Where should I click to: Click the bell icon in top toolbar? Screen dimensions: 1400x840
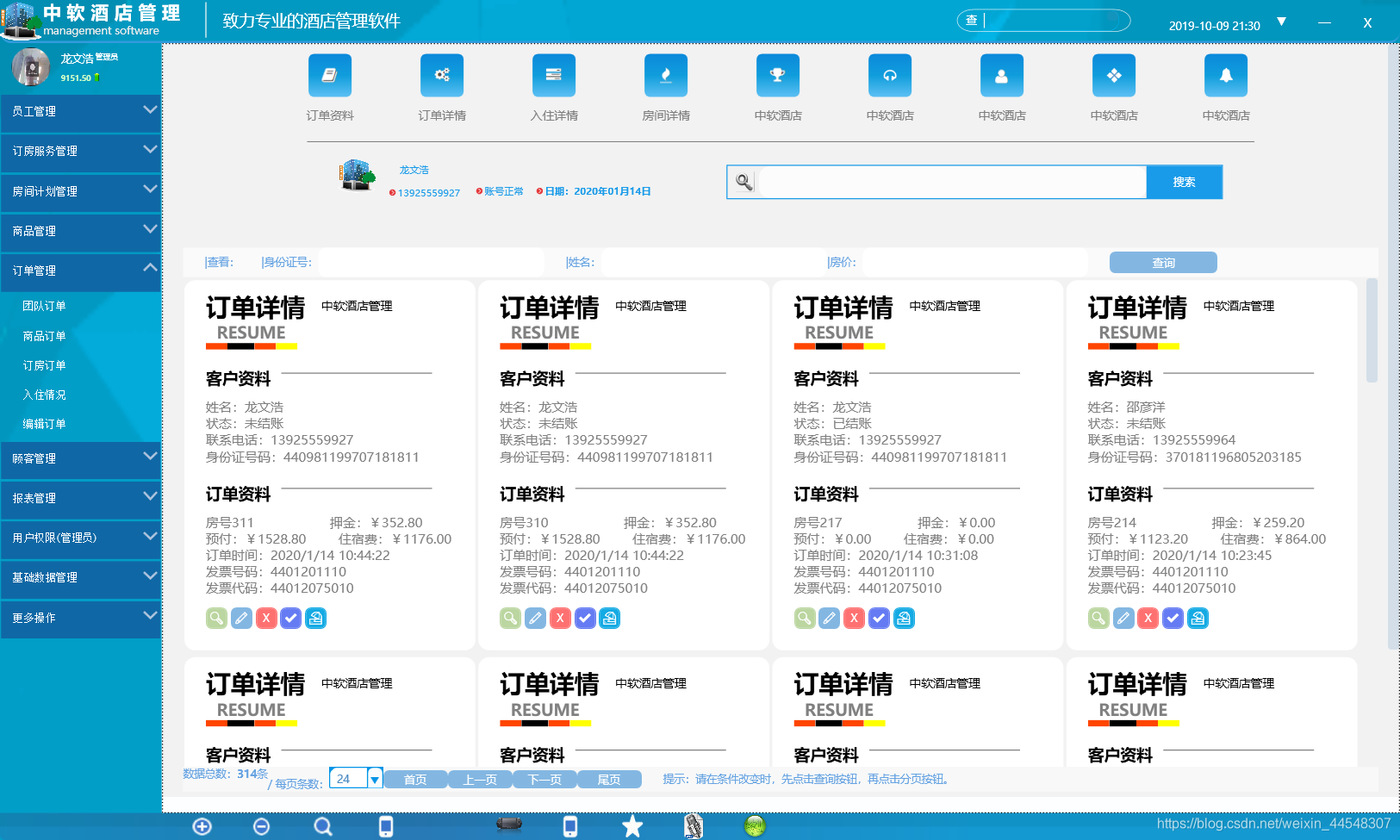tap(1226, 76)
